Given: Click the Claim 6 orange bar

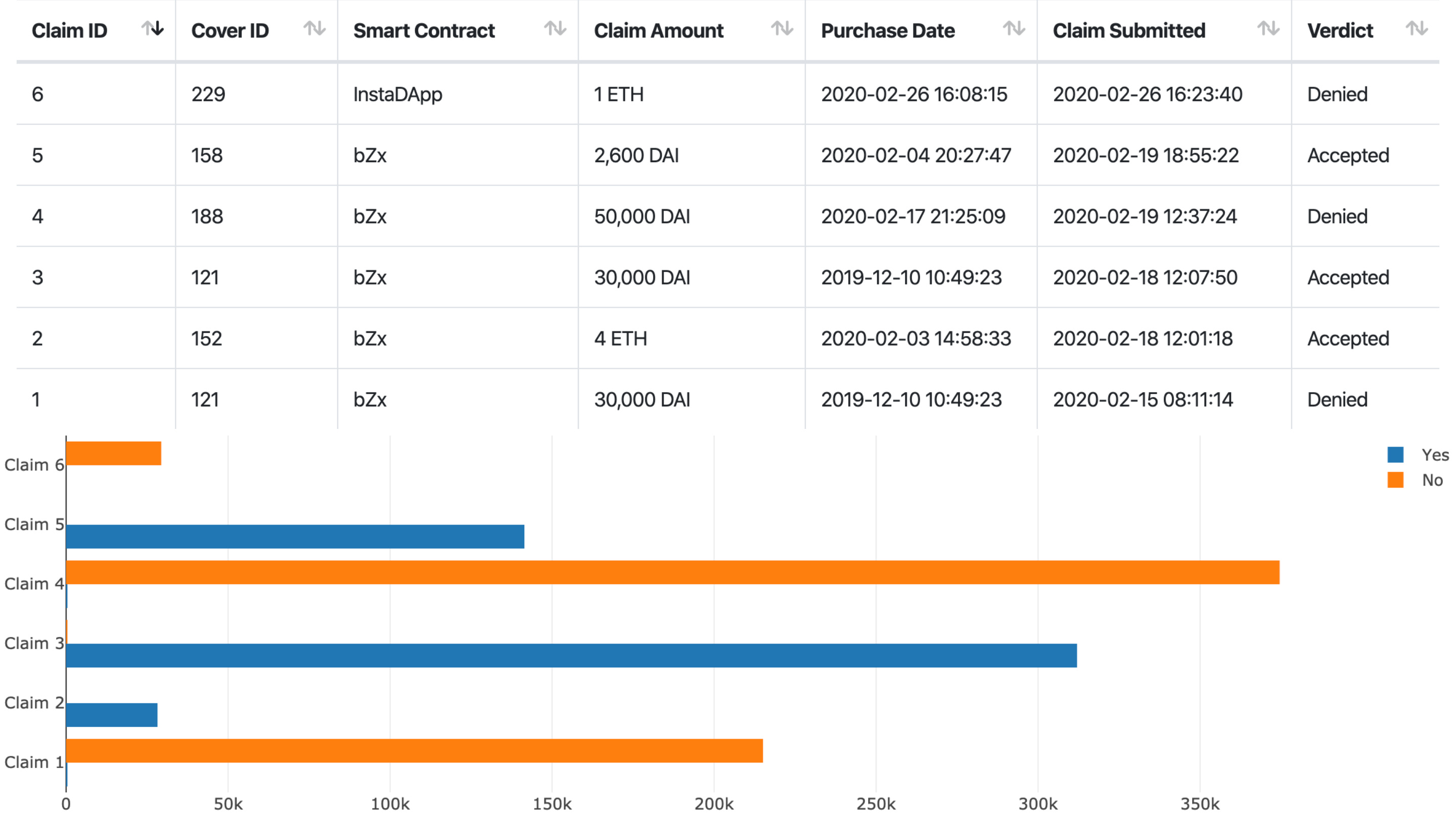Looking at the screenshot, I should point(114,454).
